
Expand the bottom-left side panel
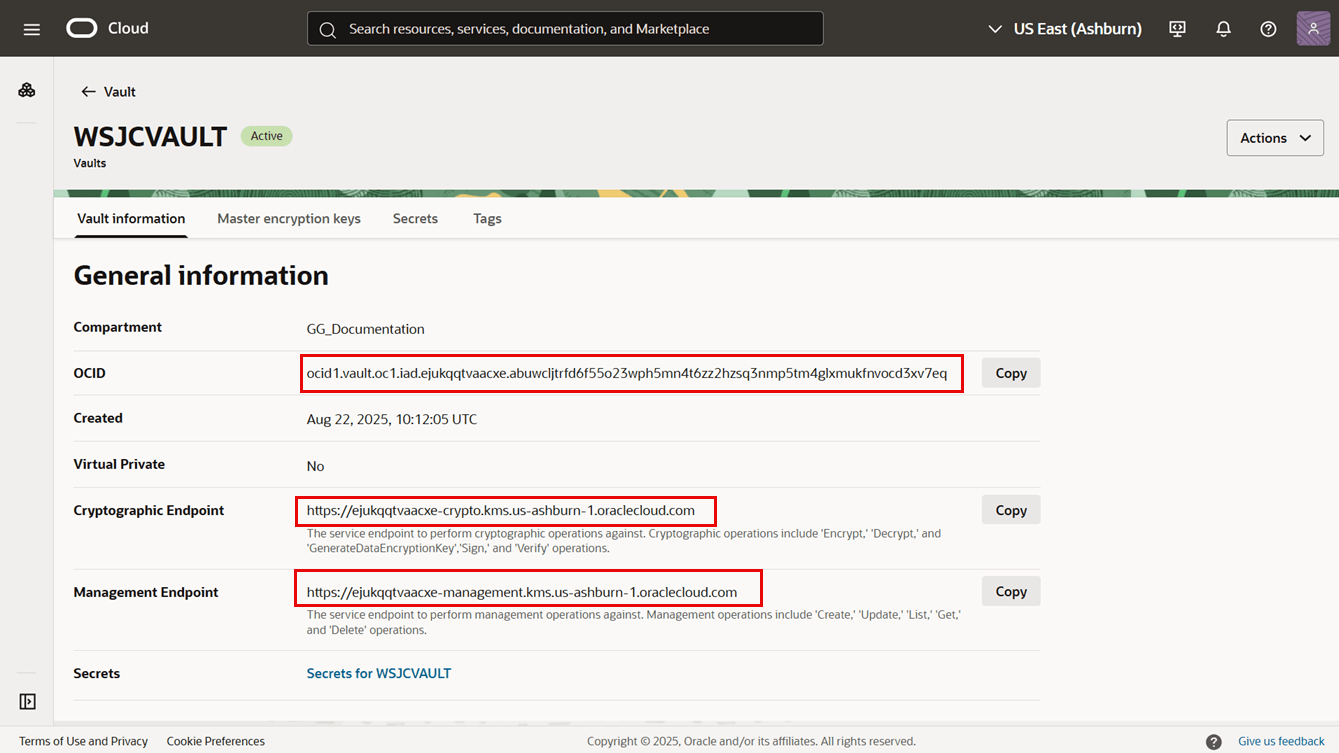27,700
